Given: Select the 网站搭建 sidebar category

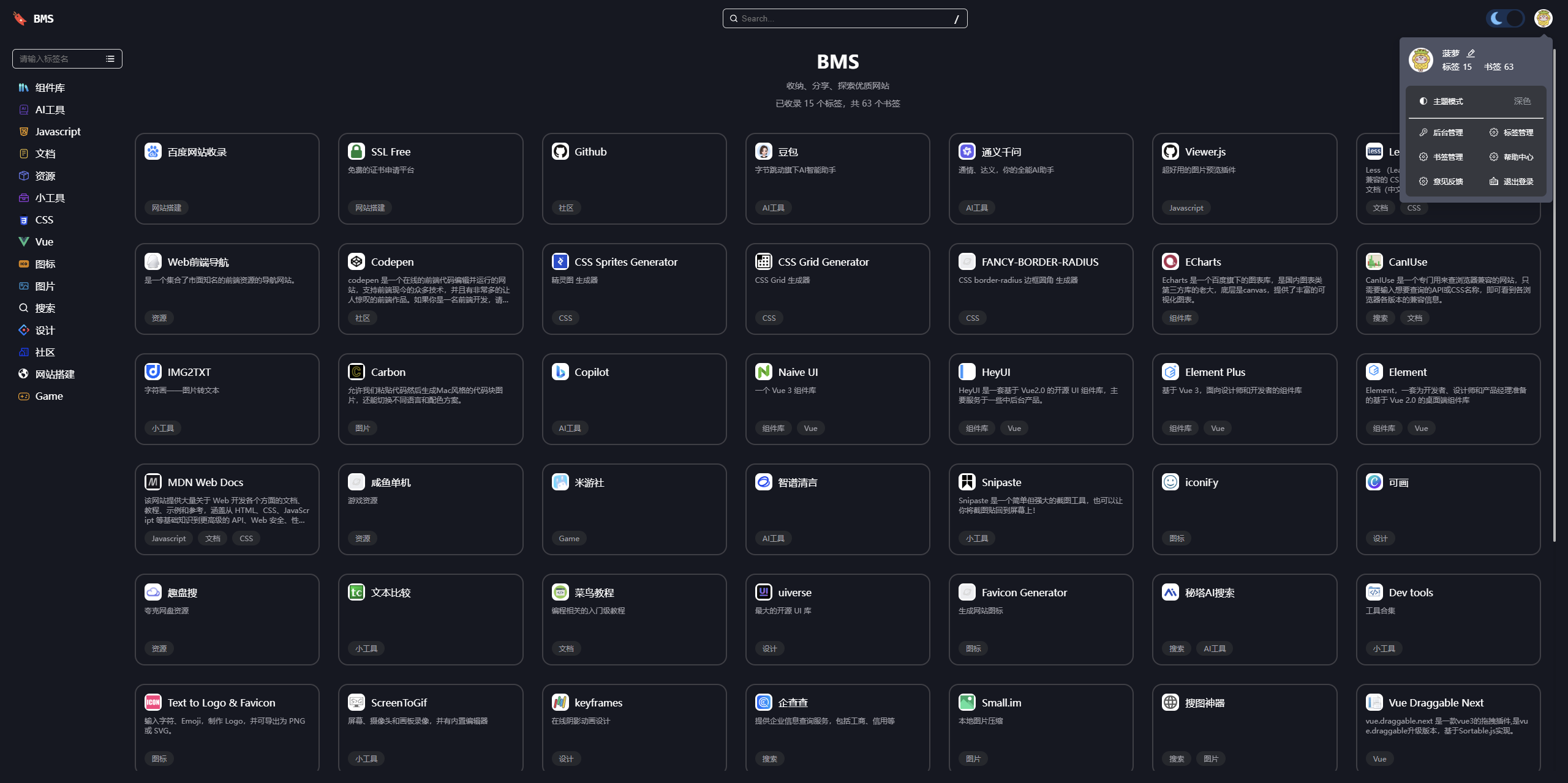Looking at the screenshot, I should click(55, 374).
